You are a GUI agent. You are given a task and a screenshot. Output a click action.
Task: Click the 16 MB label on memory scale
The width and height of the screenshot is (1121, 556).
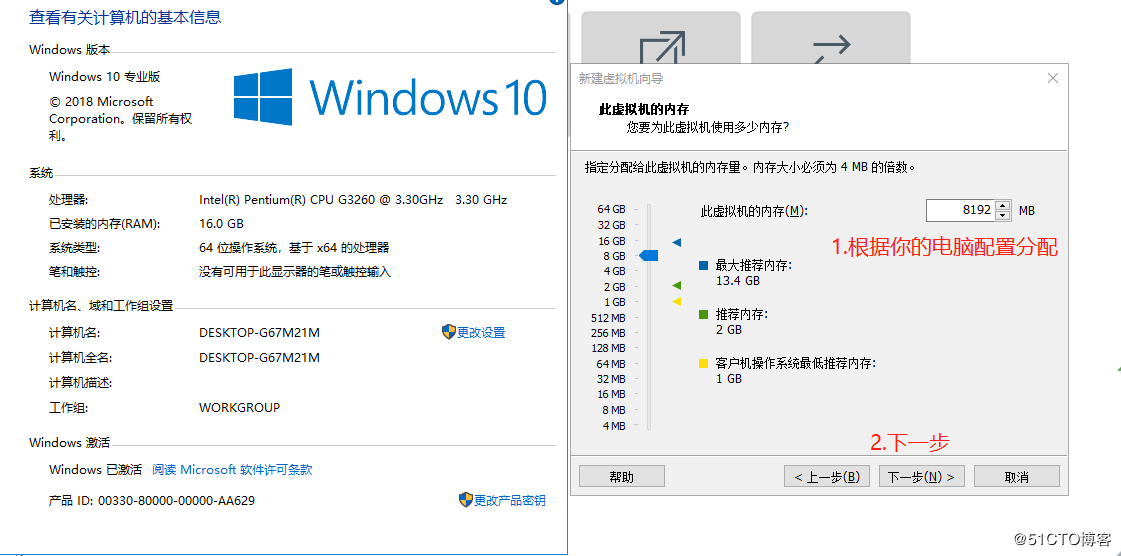[611, 394]
